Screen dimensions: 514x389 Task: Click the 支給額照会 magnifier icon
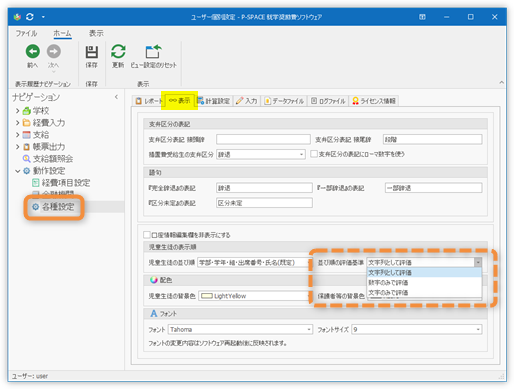coord(27,159)
